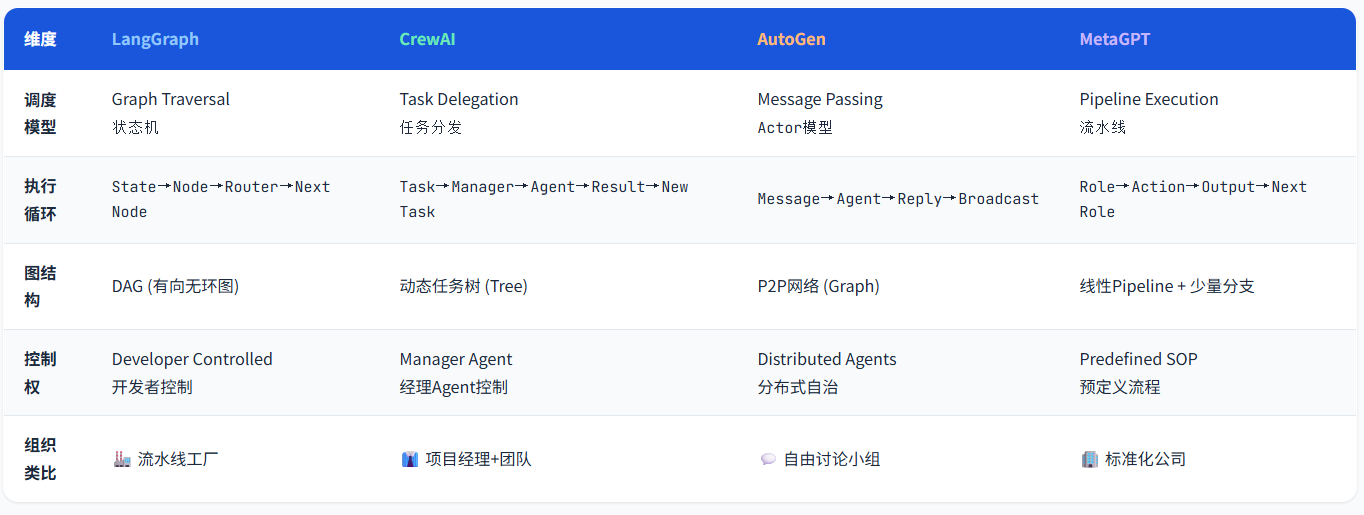Select the DAG (有向无环图) cell
The image size is (1364, 515).
click(175, 286)
